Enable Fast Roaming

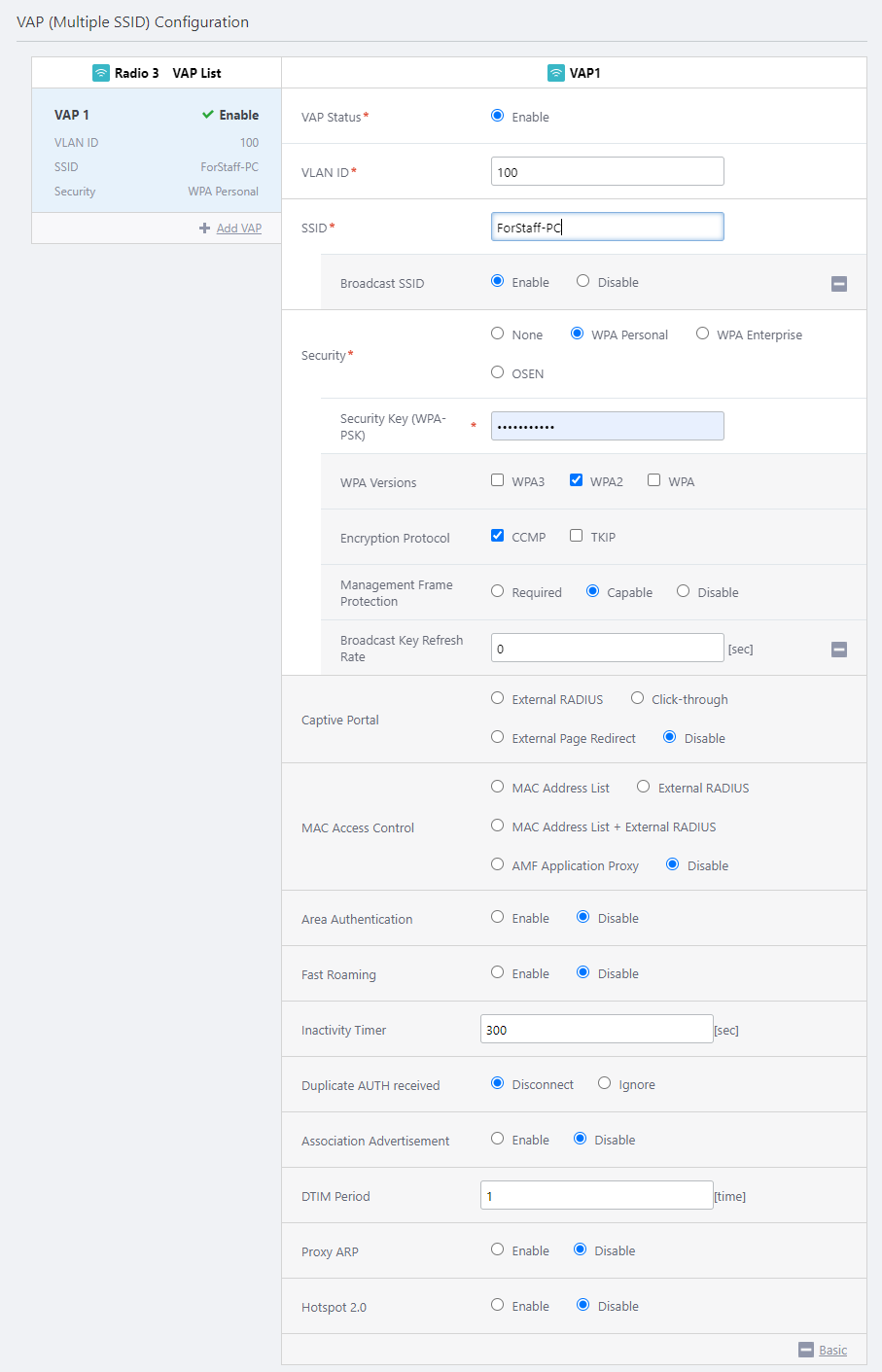coord(498,972)
